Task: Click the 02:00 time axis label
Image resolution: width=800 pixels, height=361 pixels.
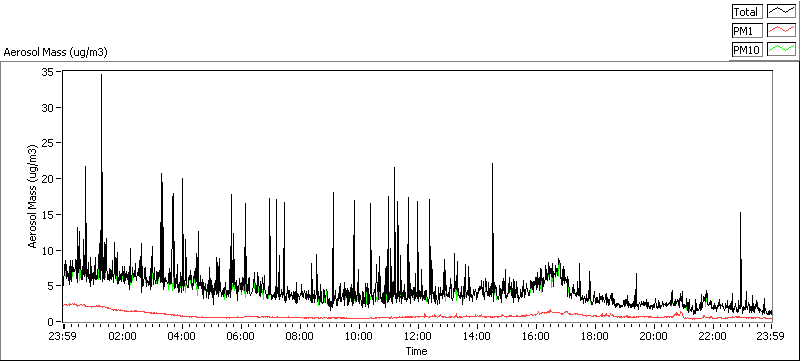Action: [x=123, y=337]
